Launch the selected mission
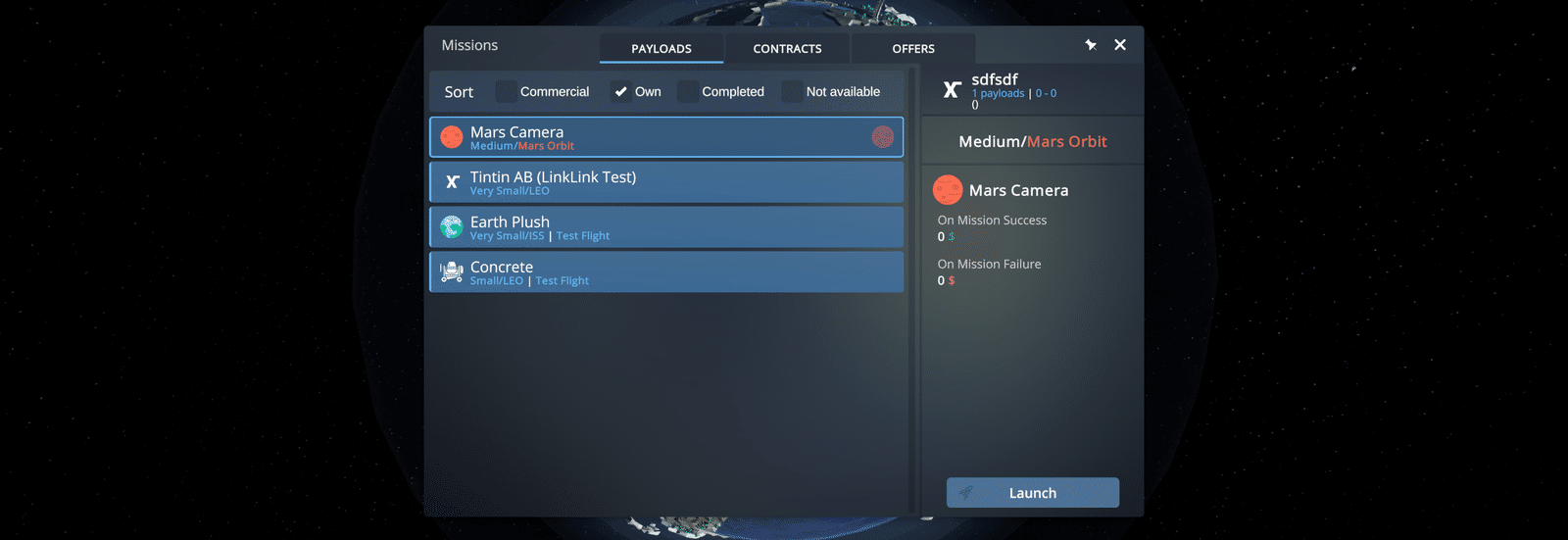This screenshot has width=1568, height=540. 1033,493
